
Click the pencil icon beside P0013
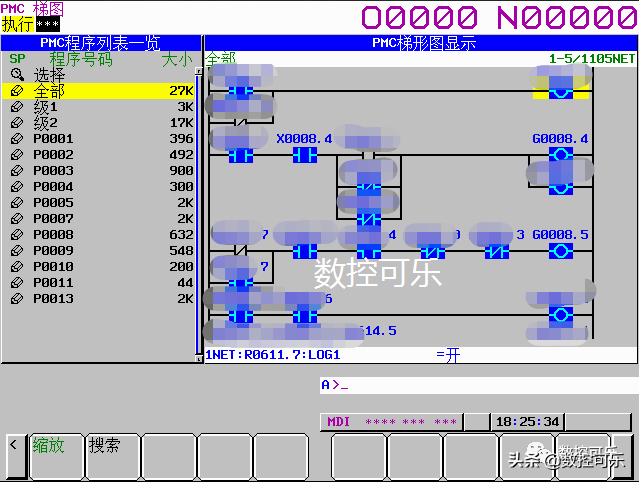click(17, 299)
